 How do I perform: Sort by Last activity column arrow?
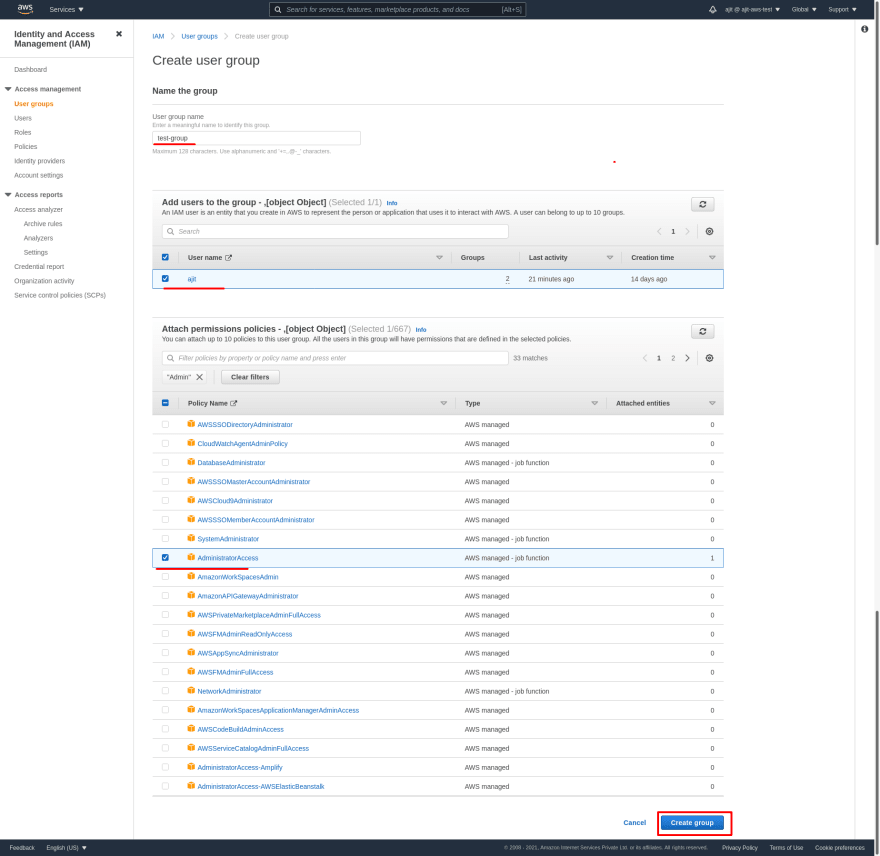click(609, 258)
